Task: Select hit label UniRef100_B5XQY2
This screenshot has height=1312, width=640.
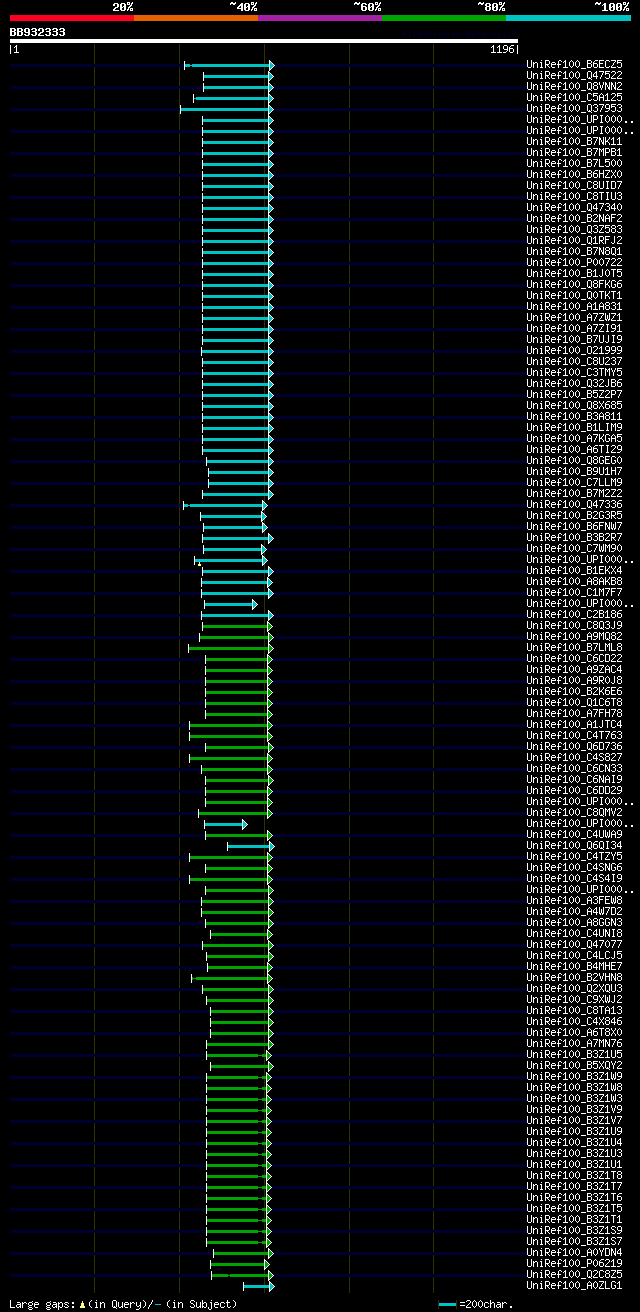Action: pos(574,1065)
